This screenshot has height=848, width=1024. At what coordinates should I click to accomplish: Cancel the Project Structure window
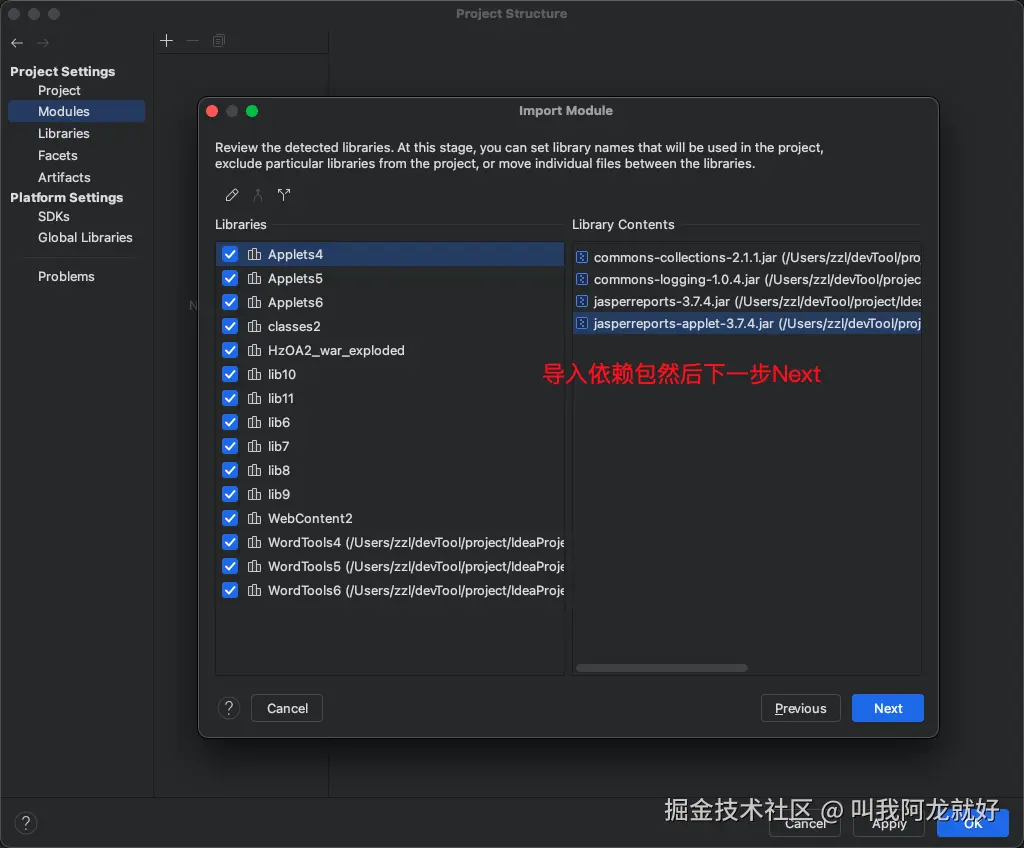(805, 824)
